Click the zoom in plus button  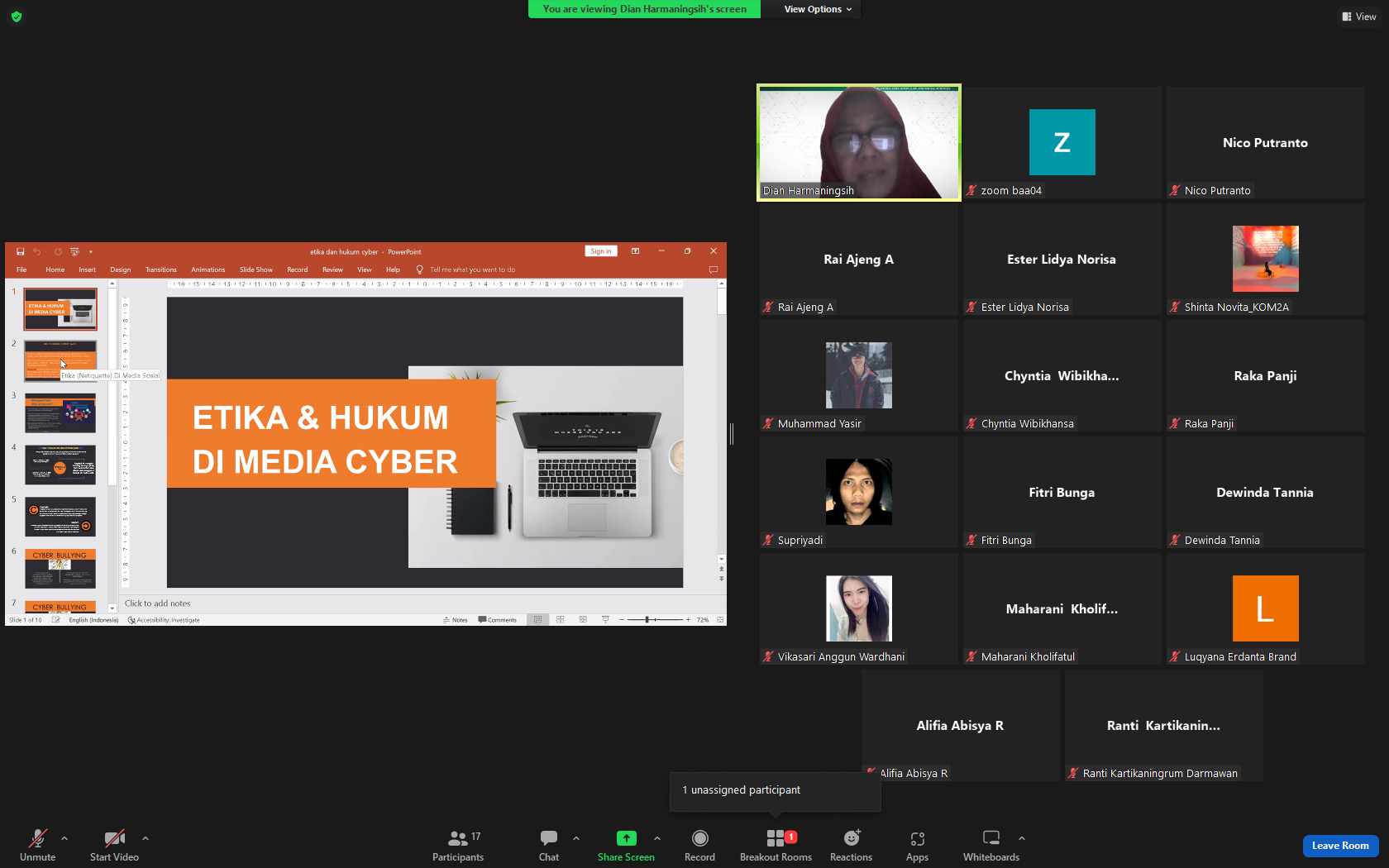(x=688, y=620)
